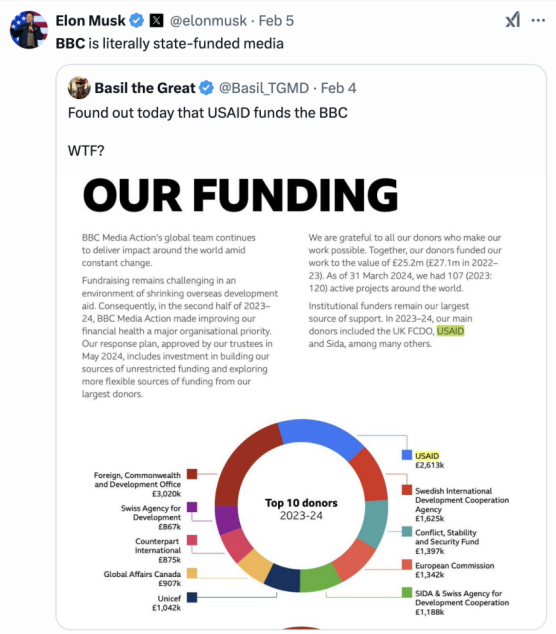Screen dimensions: 556x634
Task: Click the navy Unicef legend swatch
Action: pos(192,597)
